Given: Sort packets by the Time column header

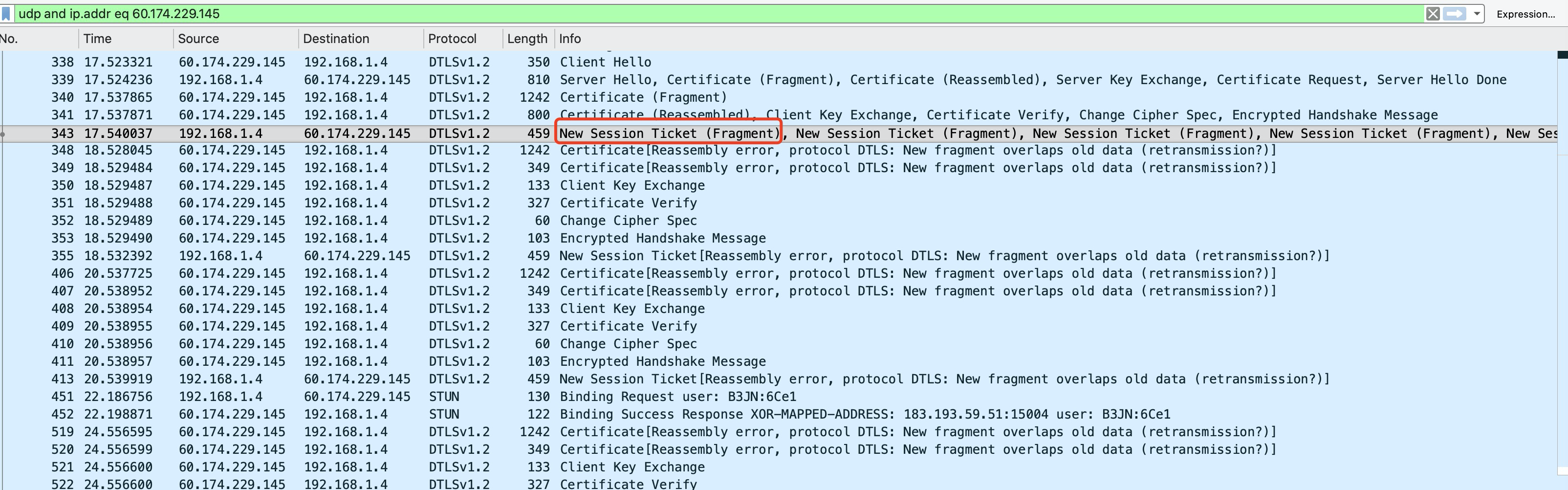Looking at the screenshot, I should (126, 38).
